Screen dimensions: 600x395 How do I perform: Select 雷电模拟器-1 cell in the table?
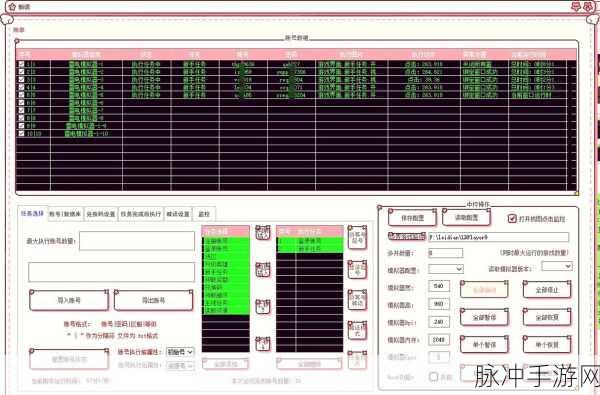pyautogui.click(x=86, y=64)
